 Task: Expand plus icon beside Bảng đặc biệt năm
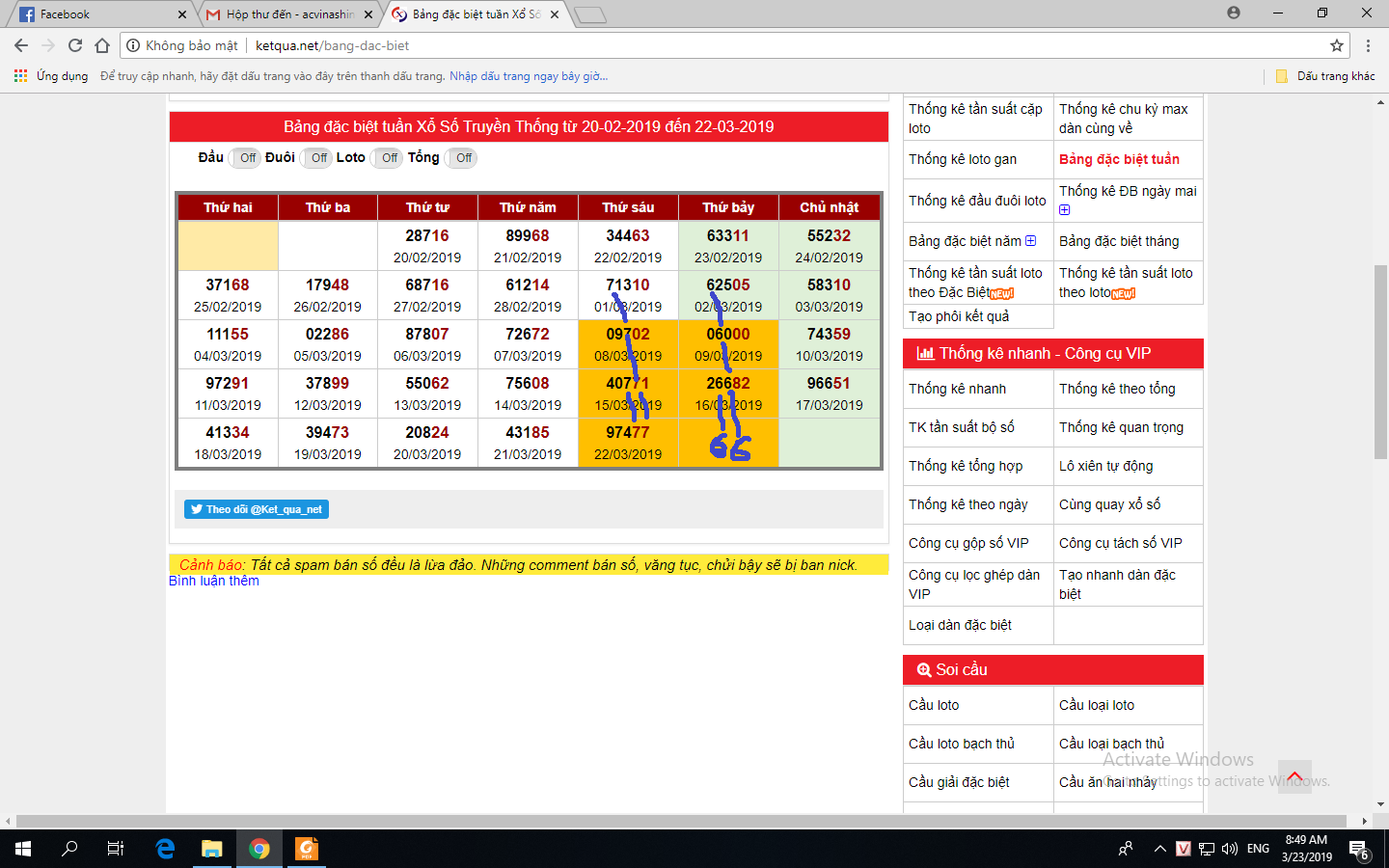pyautogui.click(x=1030, y=241)
